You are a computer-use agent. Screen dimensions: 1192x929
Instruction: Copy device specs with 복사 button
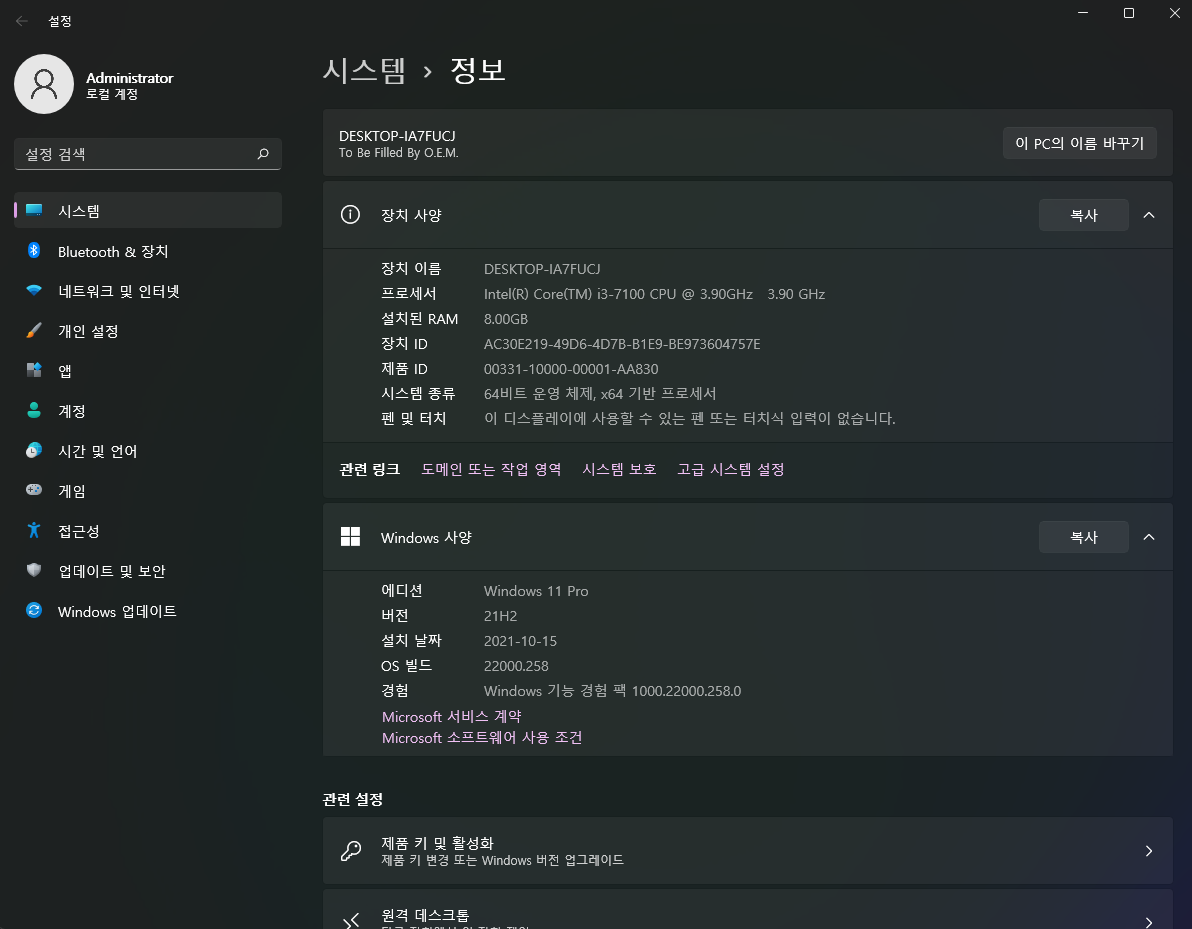coord(1083,215)
